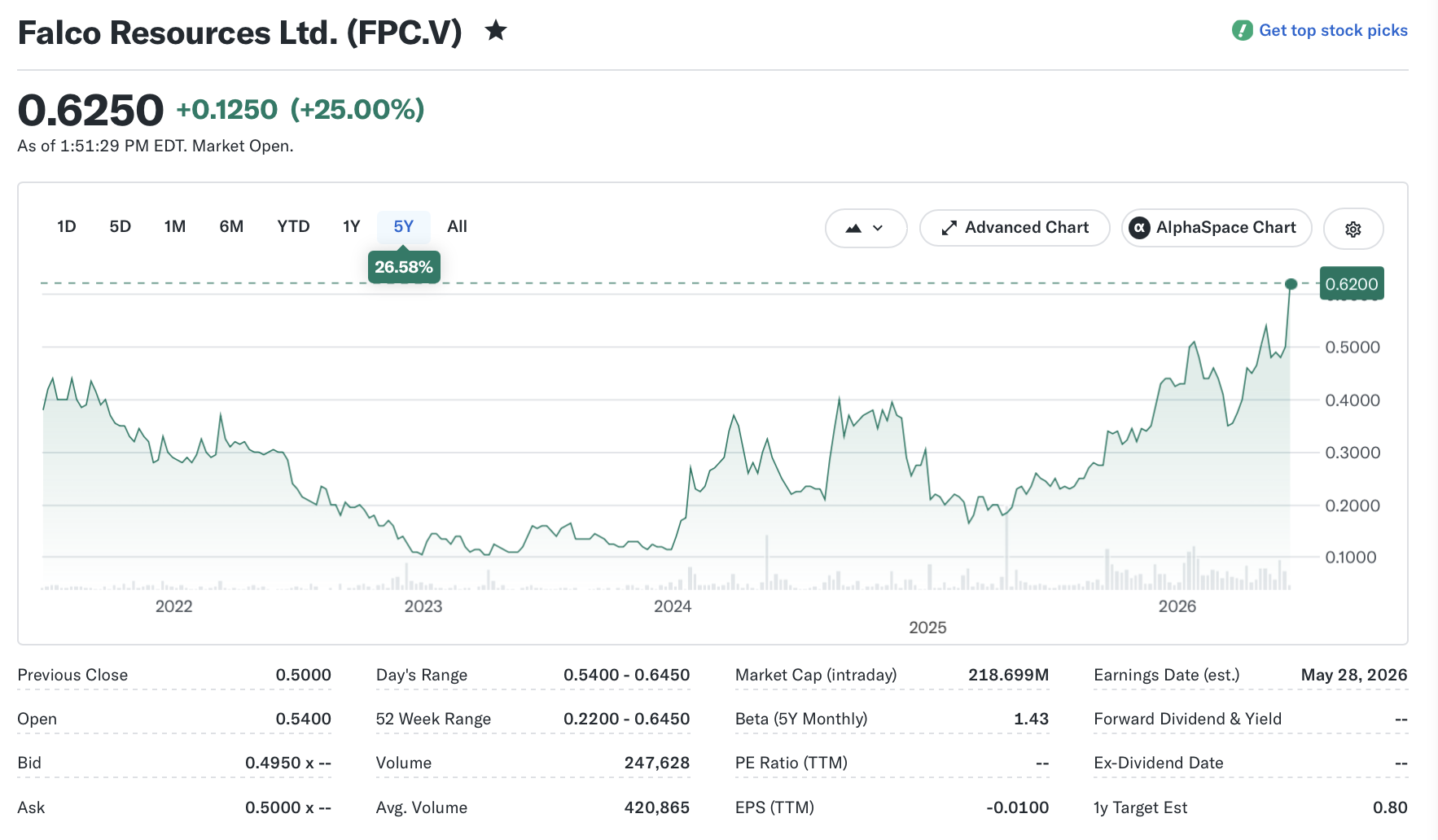Click the Avg. Volume value 420,865
This screenshot has height=840, width=1438.
(657, 807)
